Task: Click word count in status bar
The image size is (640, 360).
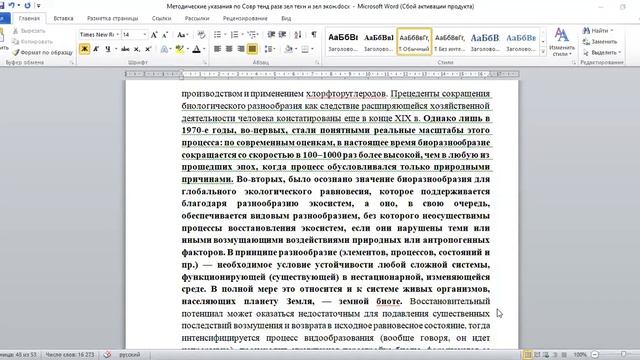Action: click(69, 355)
